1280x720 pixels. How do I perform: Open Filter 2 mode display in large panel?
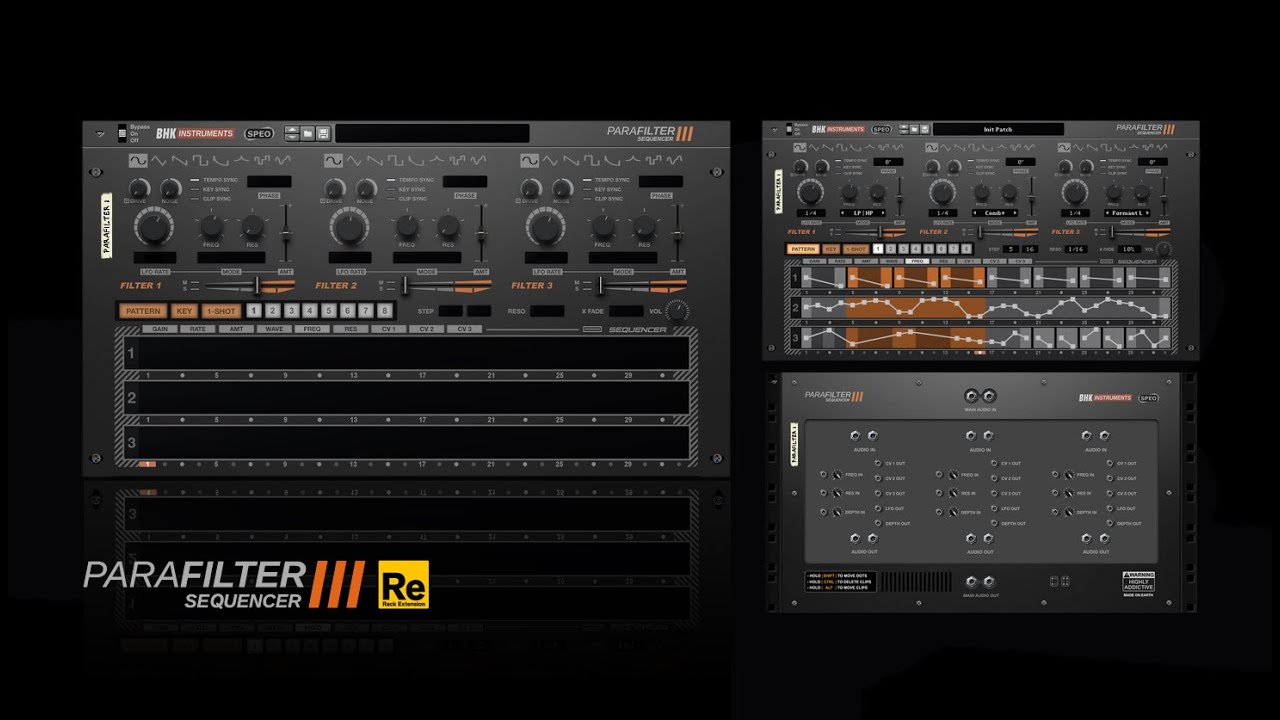[x=427, y=257]
